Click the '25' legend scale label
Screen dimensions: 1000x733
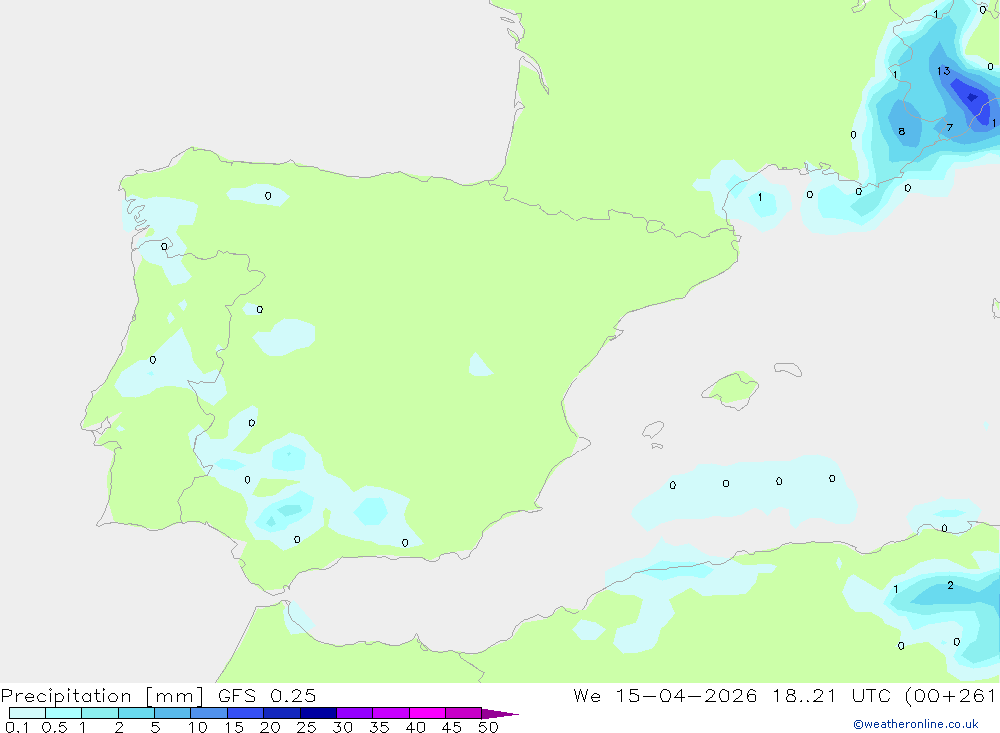click(306, 727)
